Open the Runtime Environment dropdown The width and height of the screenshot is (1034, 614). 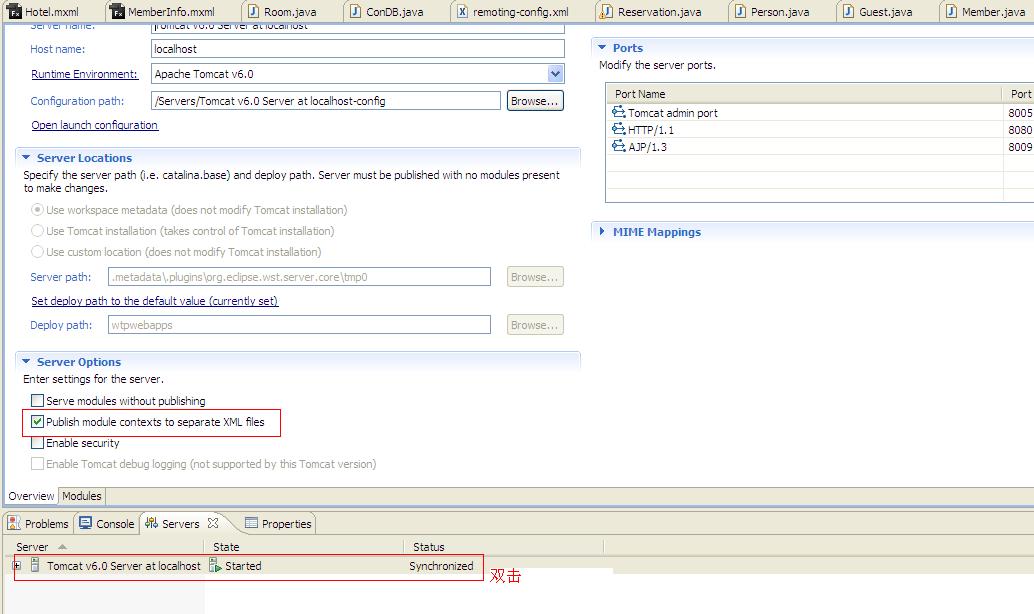tap(555, 74)
